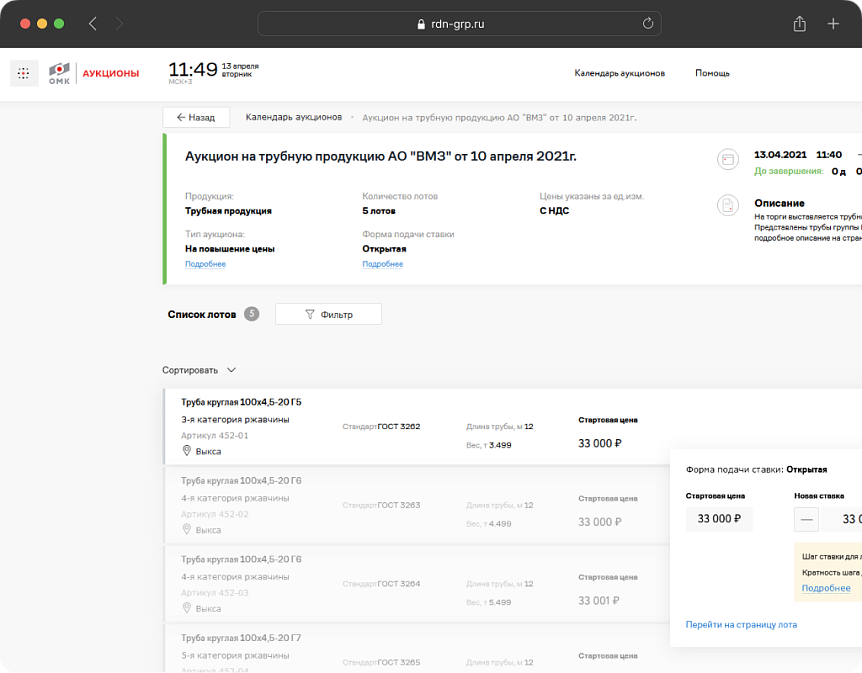Click location pin icon for first lot
The image size is (862, 673).
(x=186, y=451)
